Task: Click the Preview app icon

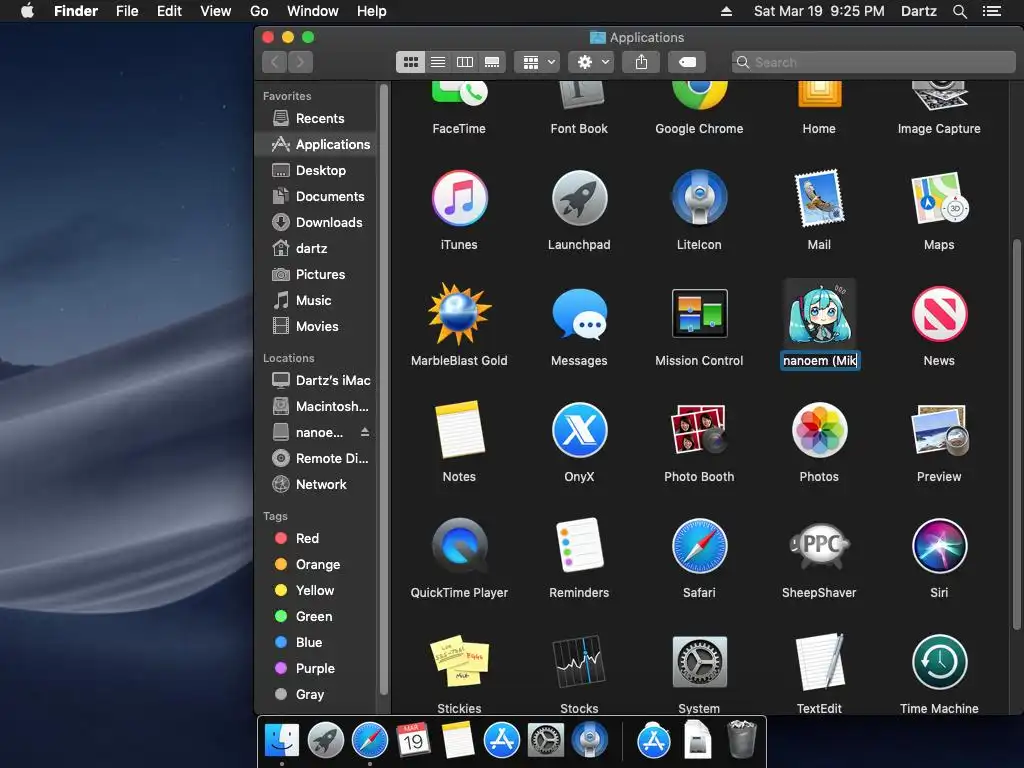Action: (x=939, y=430)
